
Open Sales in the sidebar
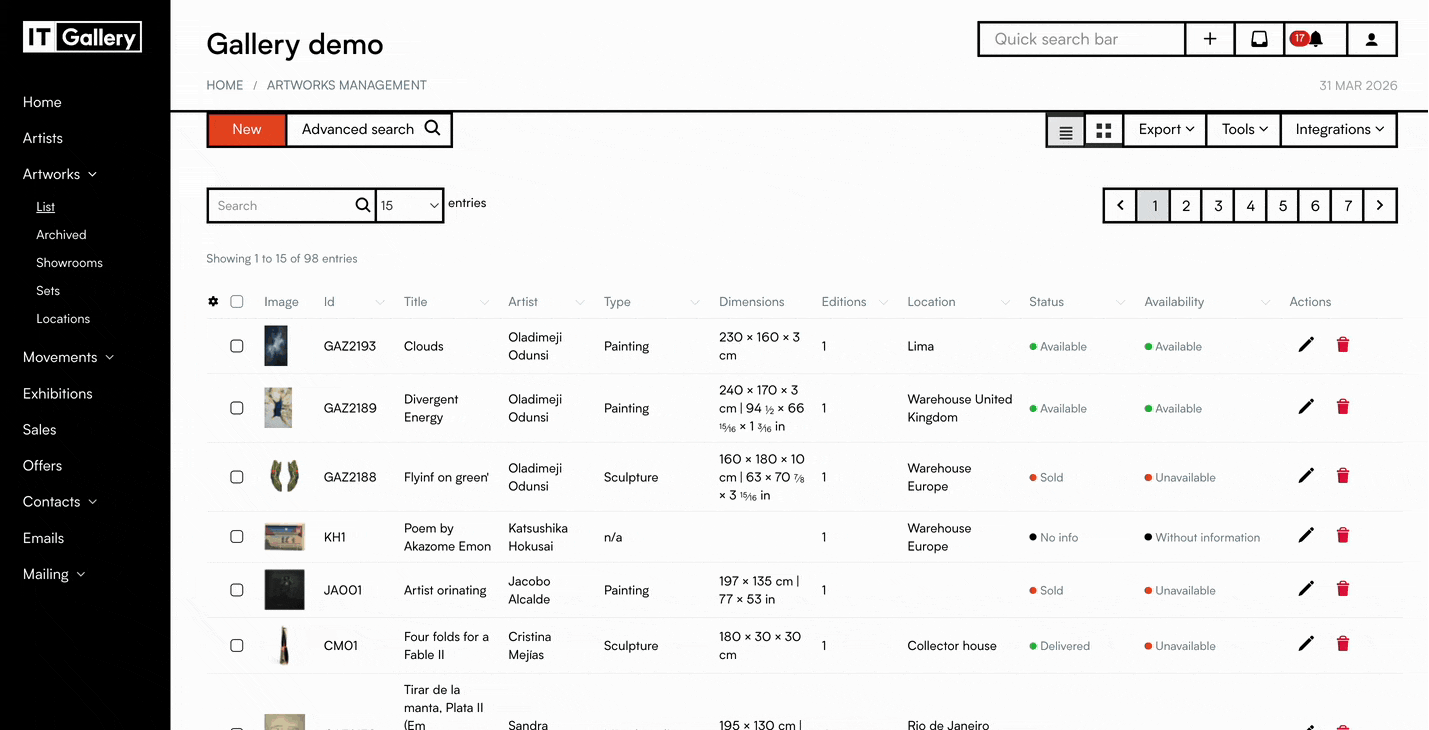[40, 429]
